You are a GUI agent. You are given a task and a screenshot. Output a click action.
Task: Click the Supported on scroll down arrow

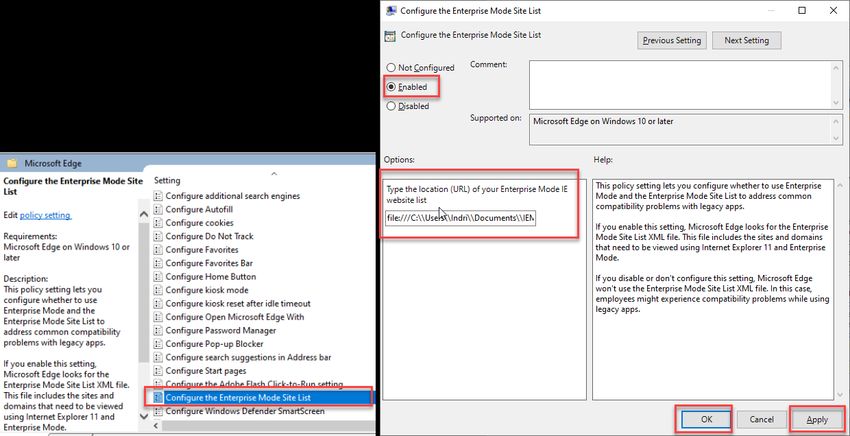click(x=837, y=138)
